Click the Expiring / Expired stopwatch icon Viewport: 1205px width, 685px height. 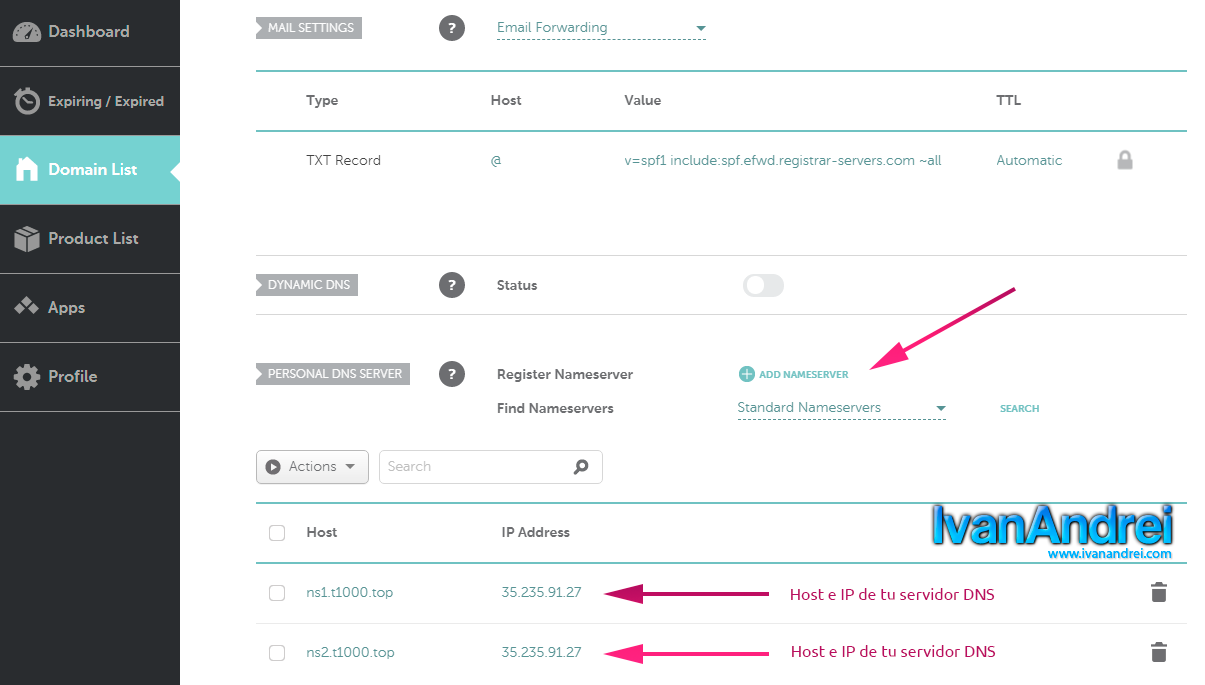[27, 101]
